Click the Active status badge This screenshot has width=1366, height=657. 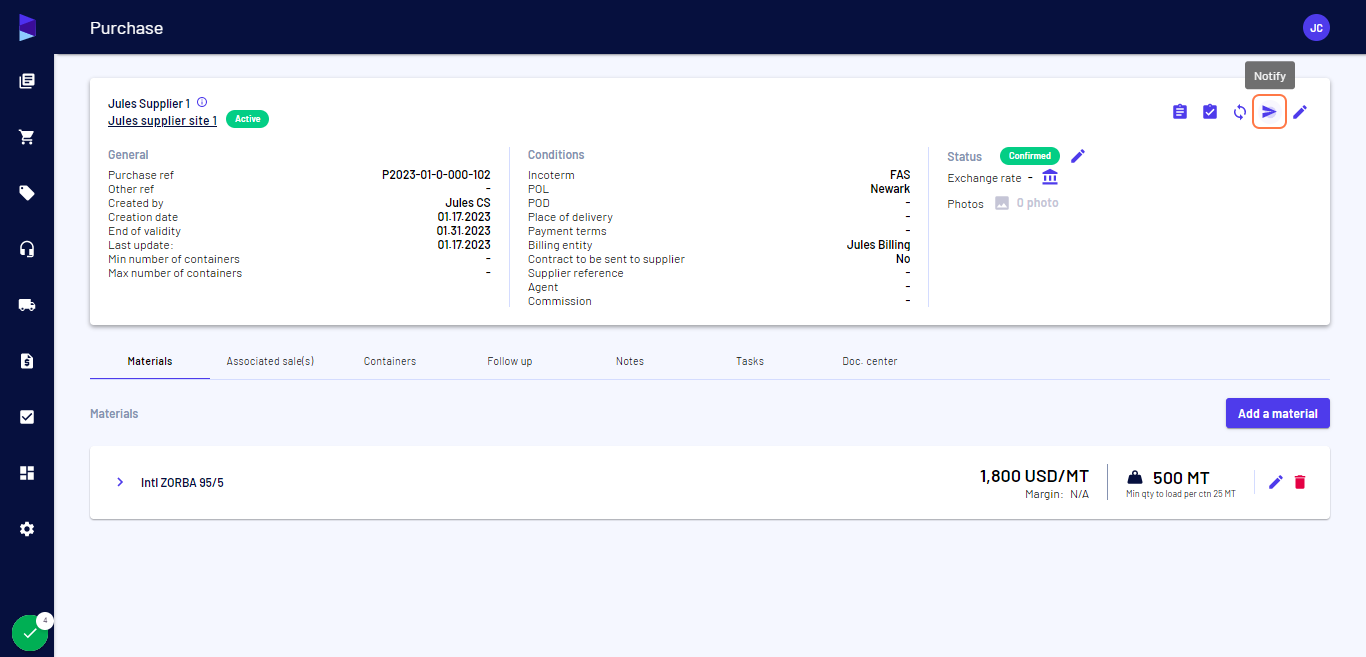pos(248,119)
